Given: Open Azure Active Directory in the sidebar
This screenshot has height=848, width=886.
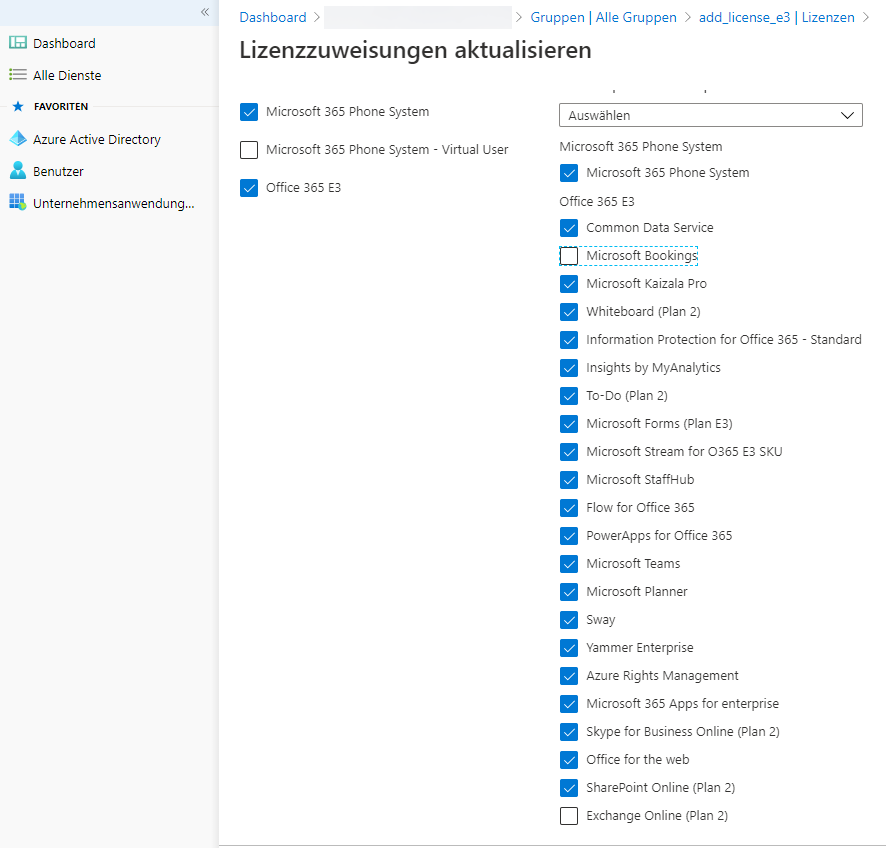Looking at the screenshot, I should pyautogui.click(x=97, y=140).
